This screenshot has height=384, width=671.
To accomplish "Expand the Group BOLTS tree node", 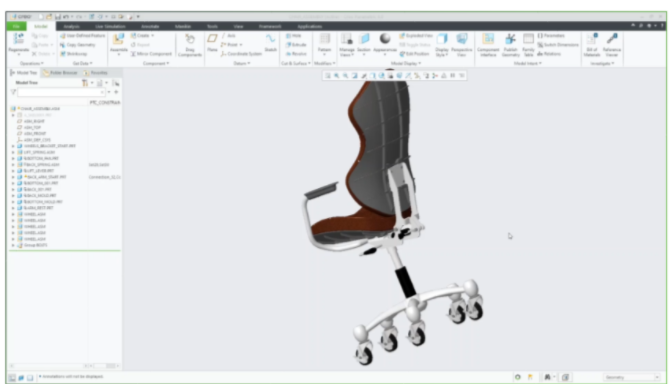I will tap(13, 245).
